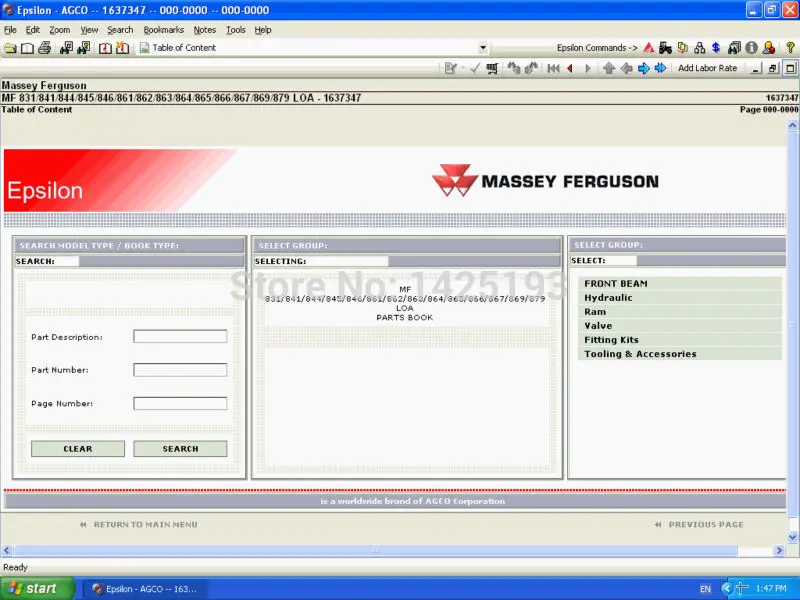Click the taskbar clock showing 1:47 PM

pos(771,589)
